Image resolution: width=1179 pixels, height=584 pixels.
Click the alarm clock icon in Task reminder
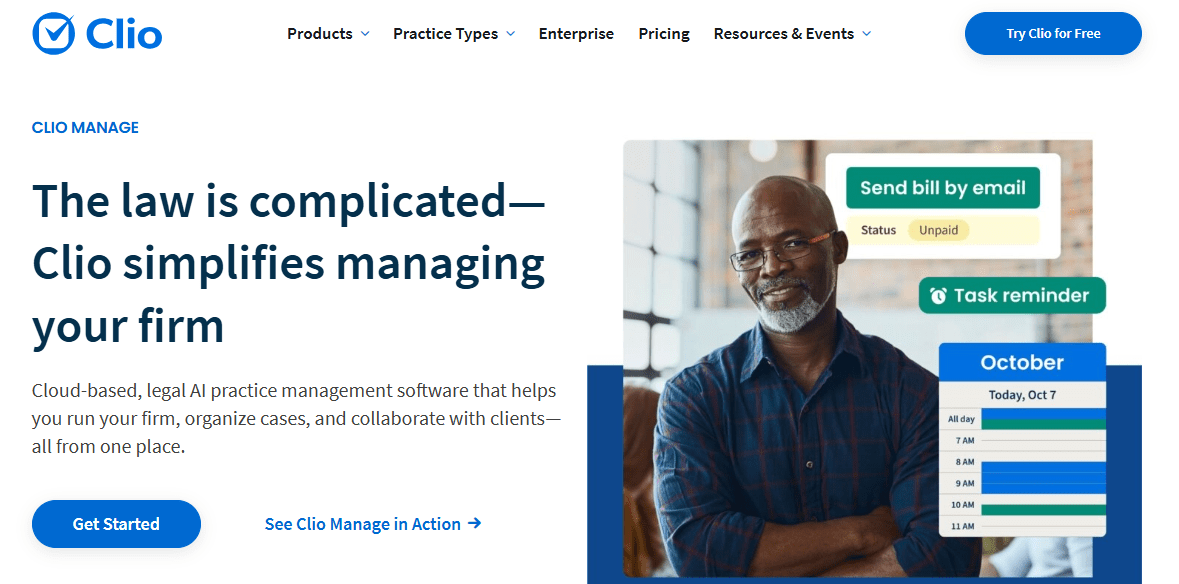938,296
